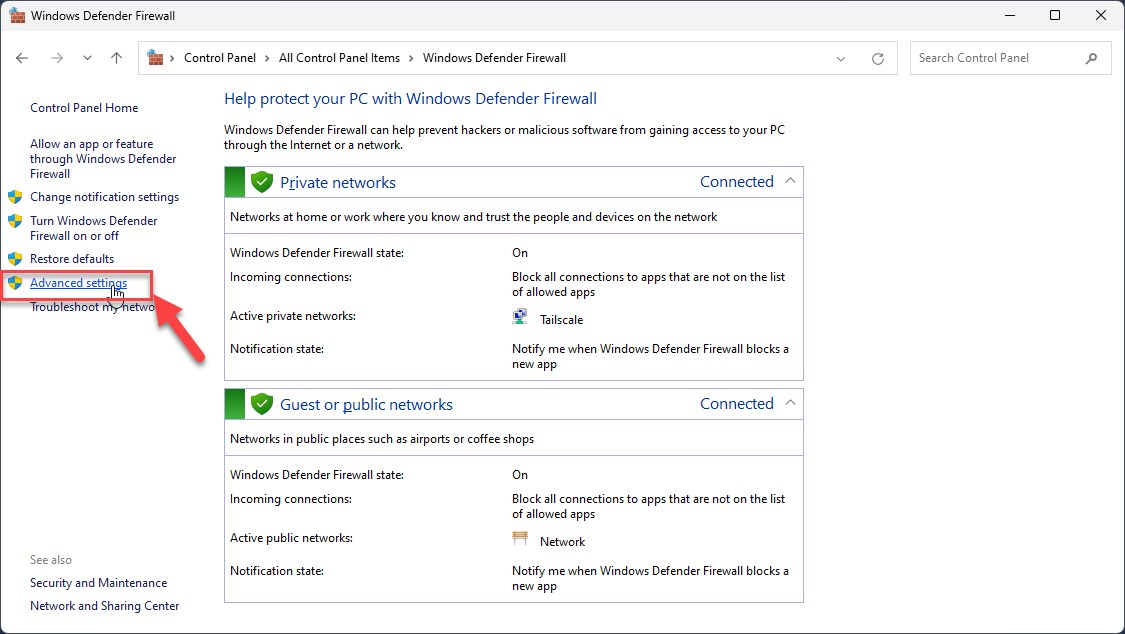Click Connected status of Private networks

coord(737,182)
